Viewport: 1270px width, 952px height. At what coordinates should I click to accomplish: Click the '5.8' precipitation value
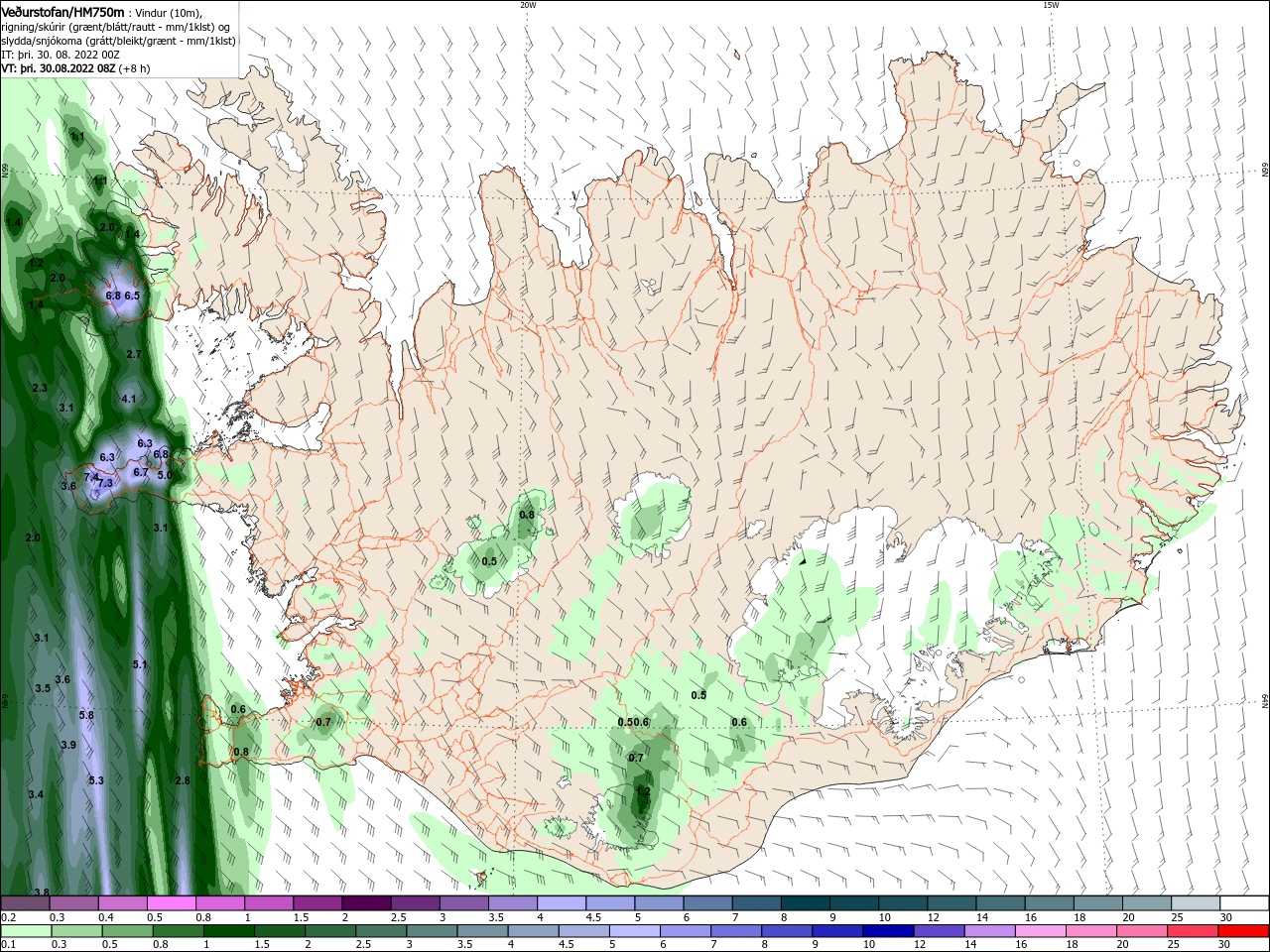point(86,715)
